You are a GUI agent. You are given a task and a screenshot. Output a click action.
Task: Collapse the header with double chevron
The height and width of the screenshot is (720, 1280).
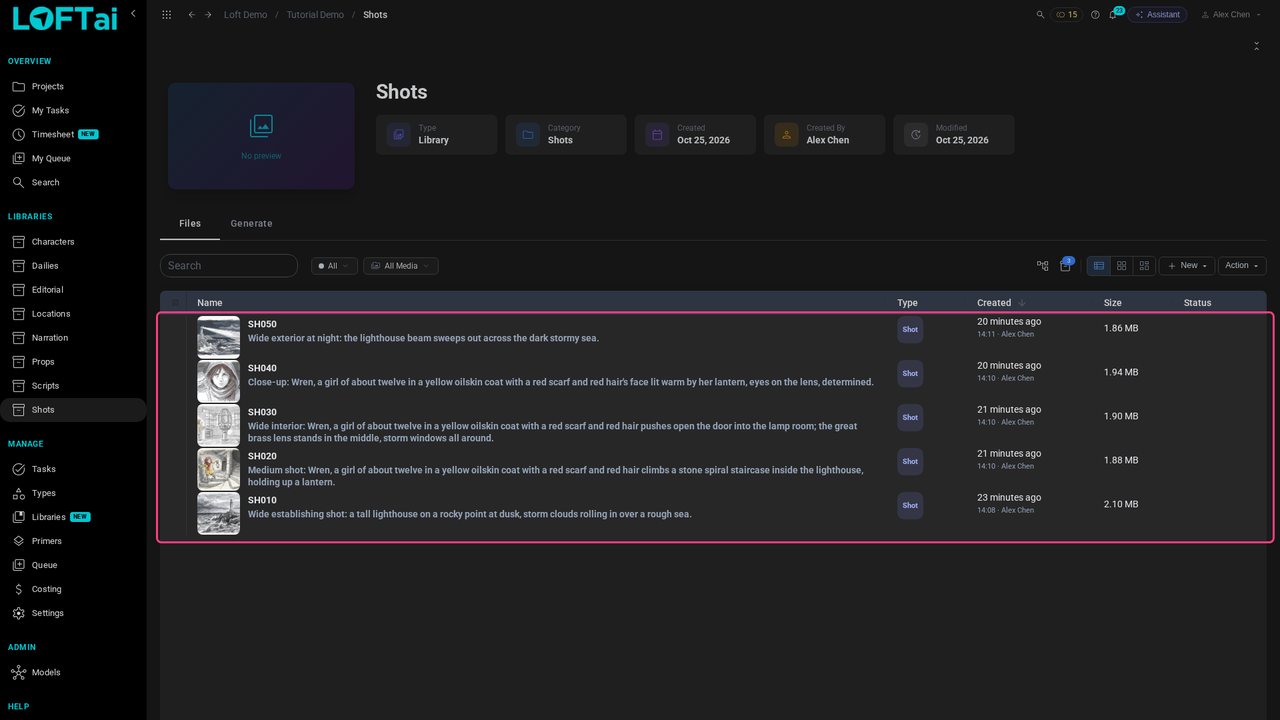[1256, 46]
